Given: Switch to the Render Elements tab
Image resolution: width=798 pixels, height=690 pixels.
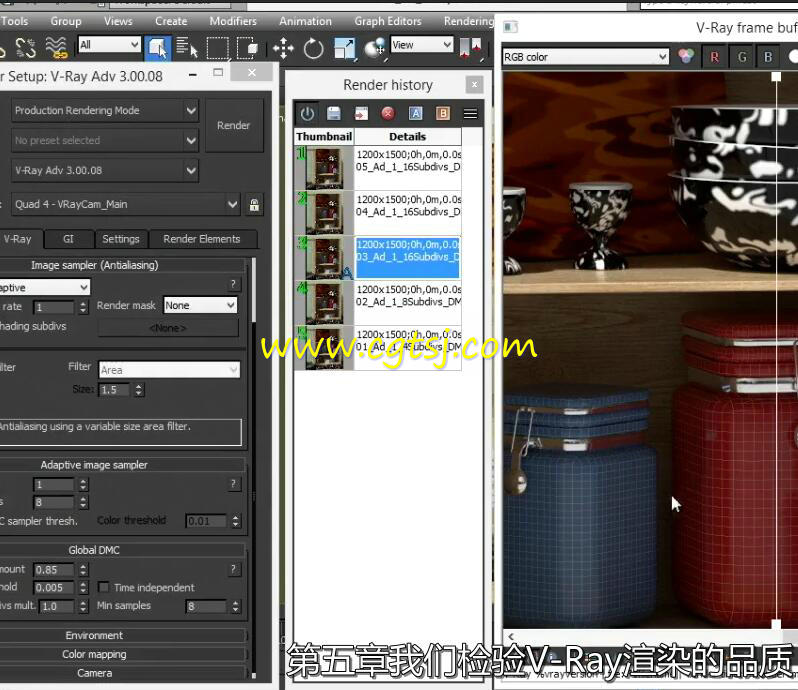Looking at the screenshot, I should (x=202, y=239).
